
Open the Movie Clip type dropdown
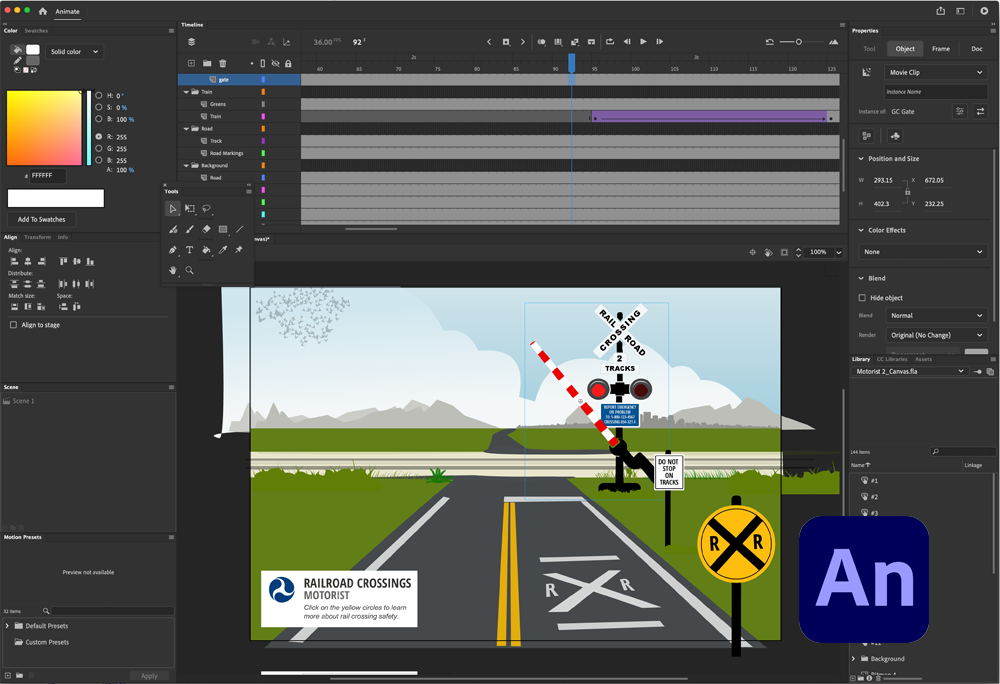936,73
